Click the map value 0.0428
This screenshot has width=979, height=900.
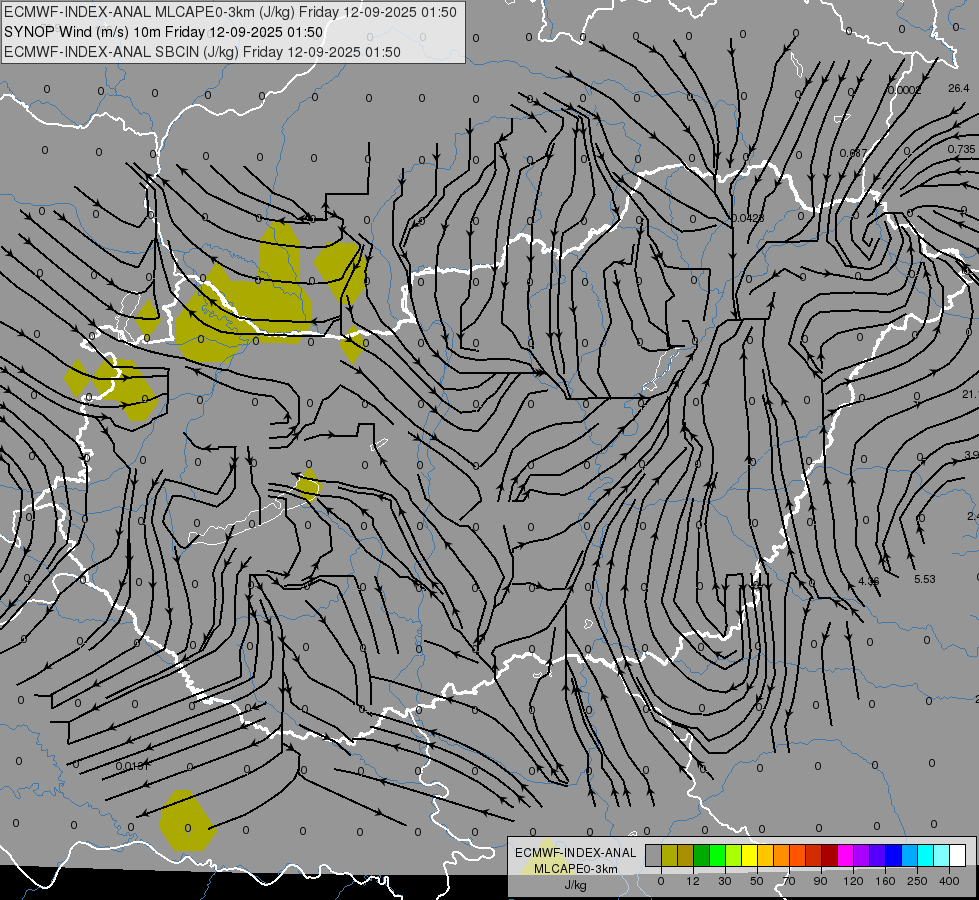pos(747,218)
